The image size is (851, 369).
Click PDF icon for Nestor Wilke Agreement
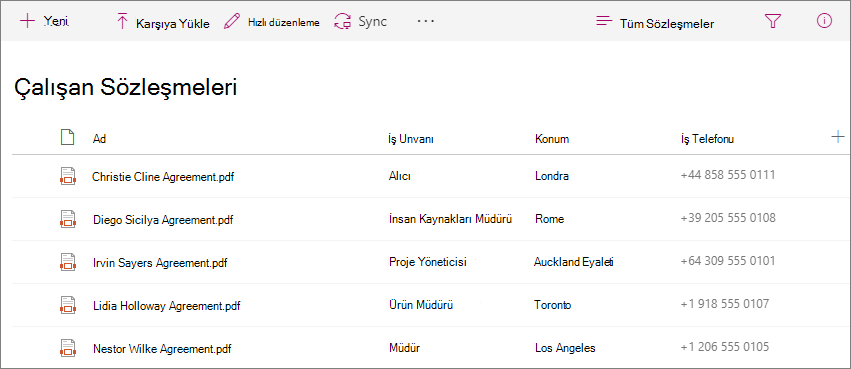pyautogui.click(x=67, y=347)
